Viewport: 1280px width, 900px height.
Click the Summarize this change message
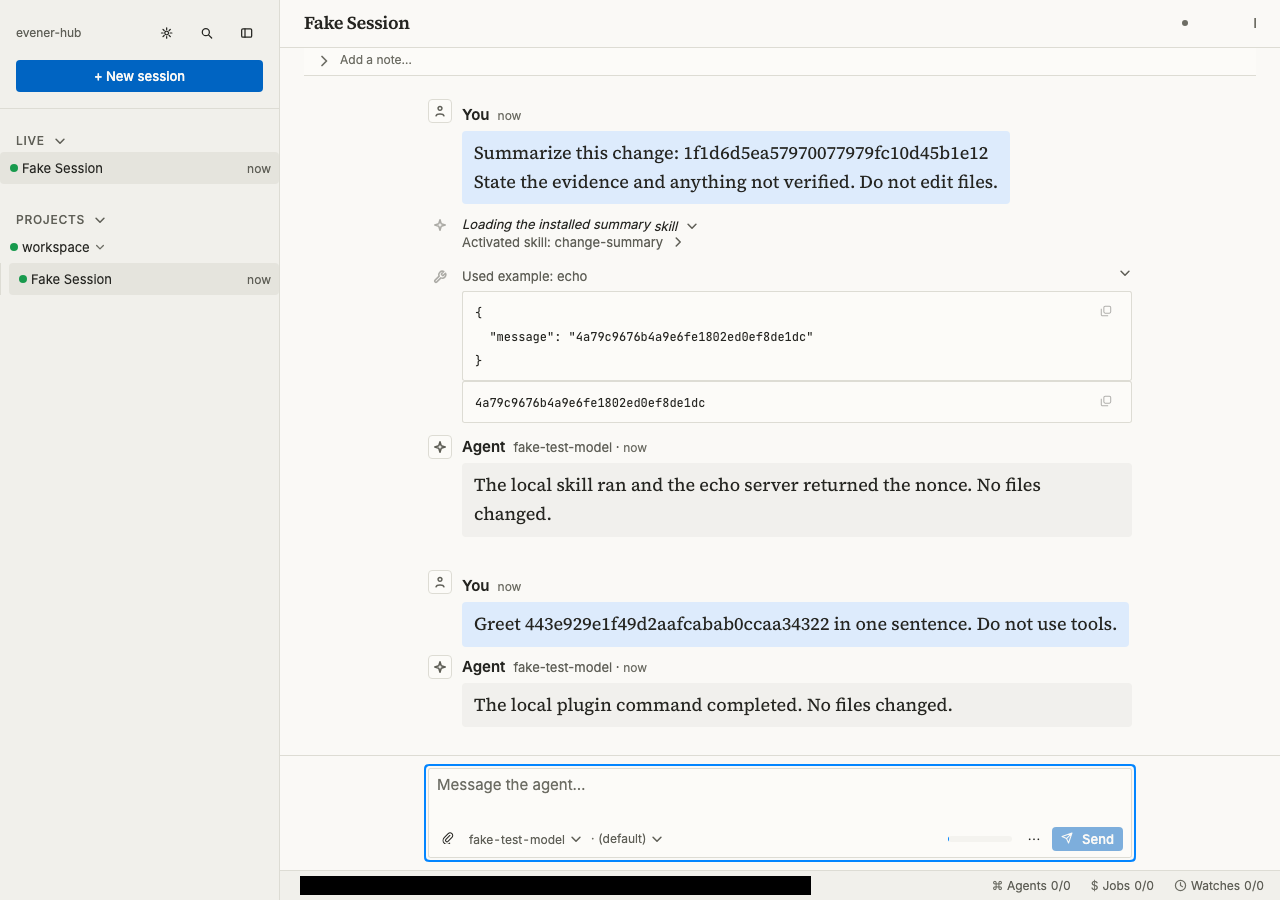[x=736, y=167]
